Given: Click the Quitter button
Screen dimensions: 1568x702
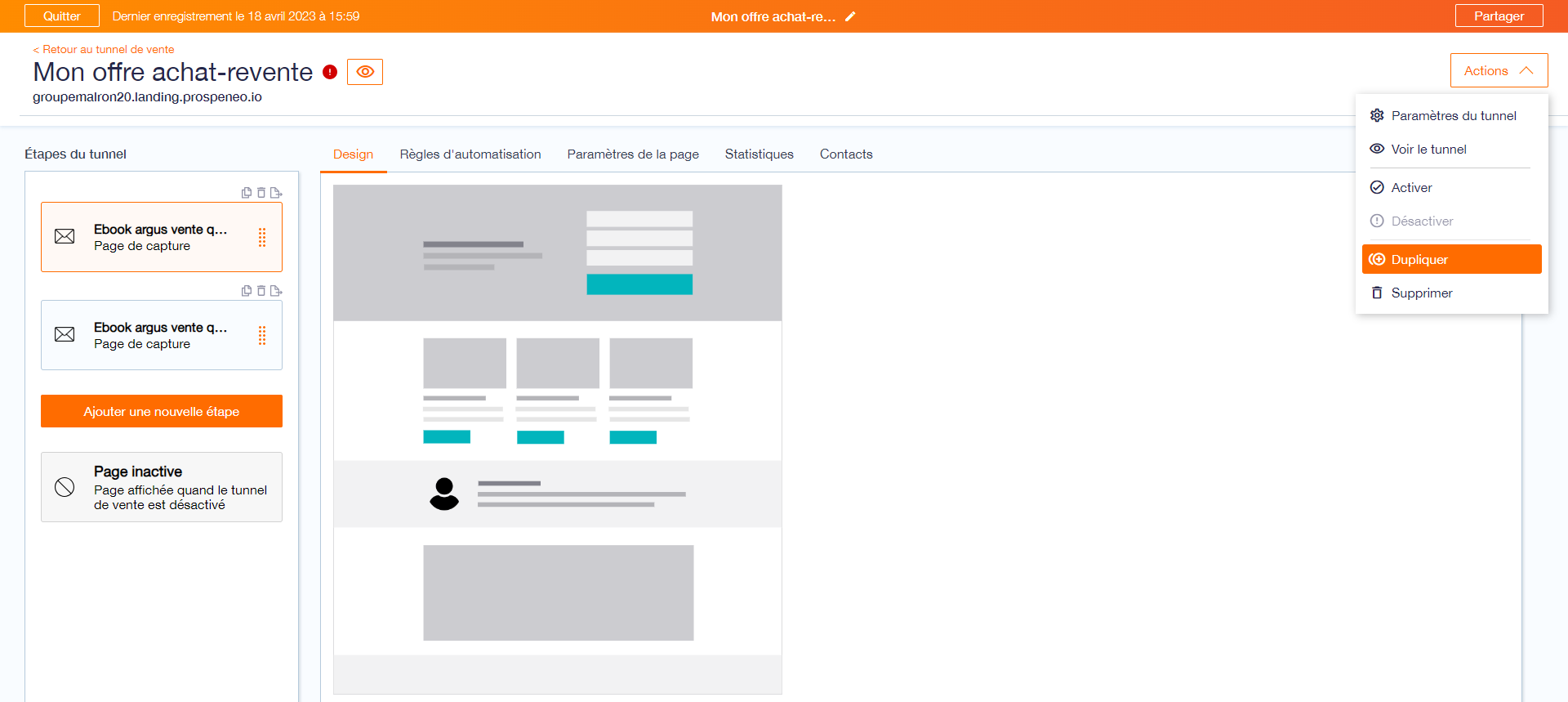Looking at the screenshot, I should (62, 16).
